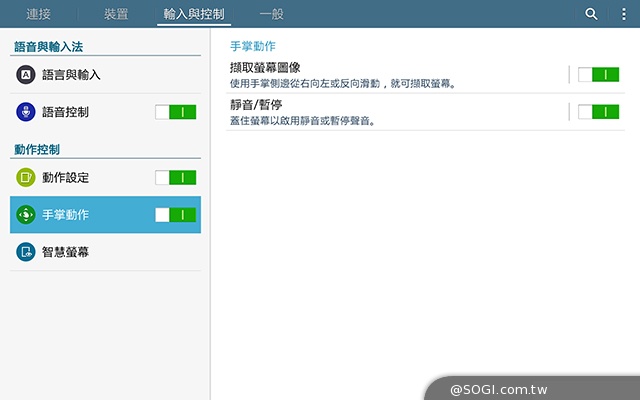Screen dimensions: 640x400
Task: Disable the 靜音/暫停 switch
Action: pos(599,112)
